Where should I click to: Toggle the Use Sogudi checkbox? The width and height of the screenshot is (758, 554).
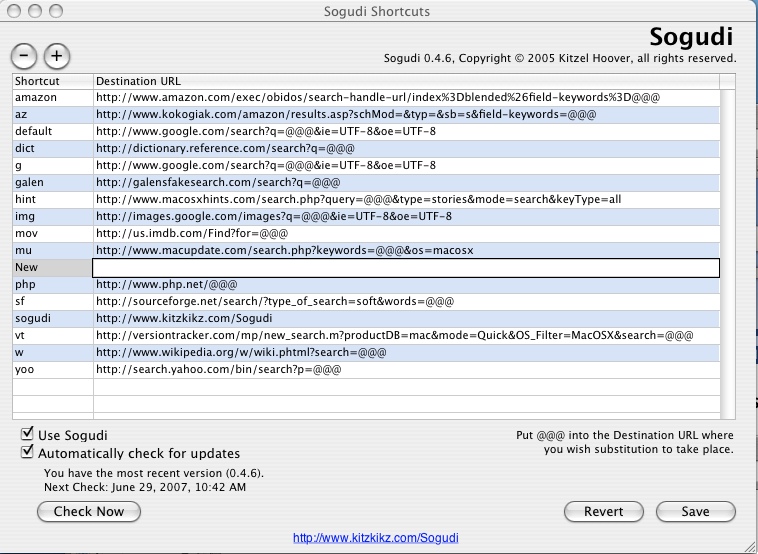28,434
